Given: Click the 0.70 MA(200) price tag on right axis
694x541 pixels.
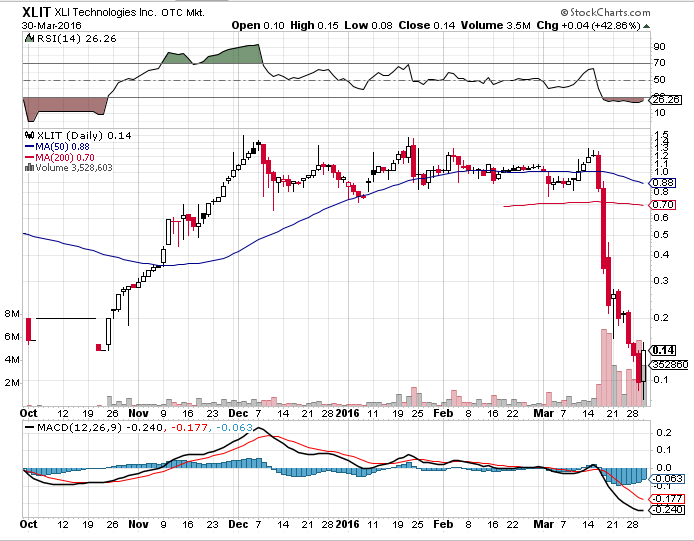Looking at the screenshot, I should (x=663, y=205).
